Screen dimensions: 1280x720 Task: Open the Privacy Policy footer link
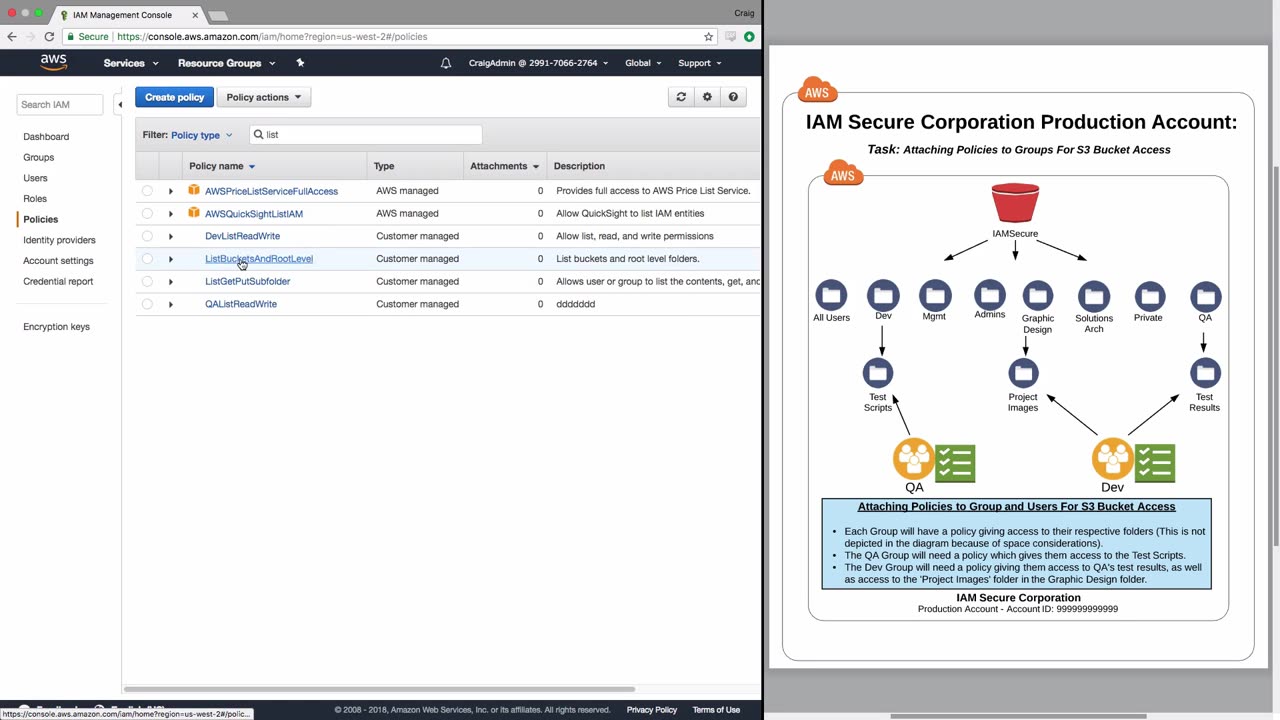click(x=652, y=710)
